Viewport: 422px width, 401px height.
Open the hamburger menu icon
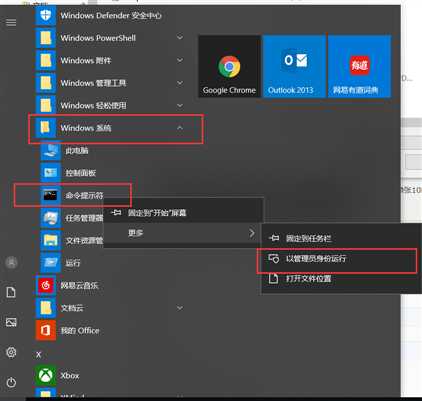(x=11, y=22)
